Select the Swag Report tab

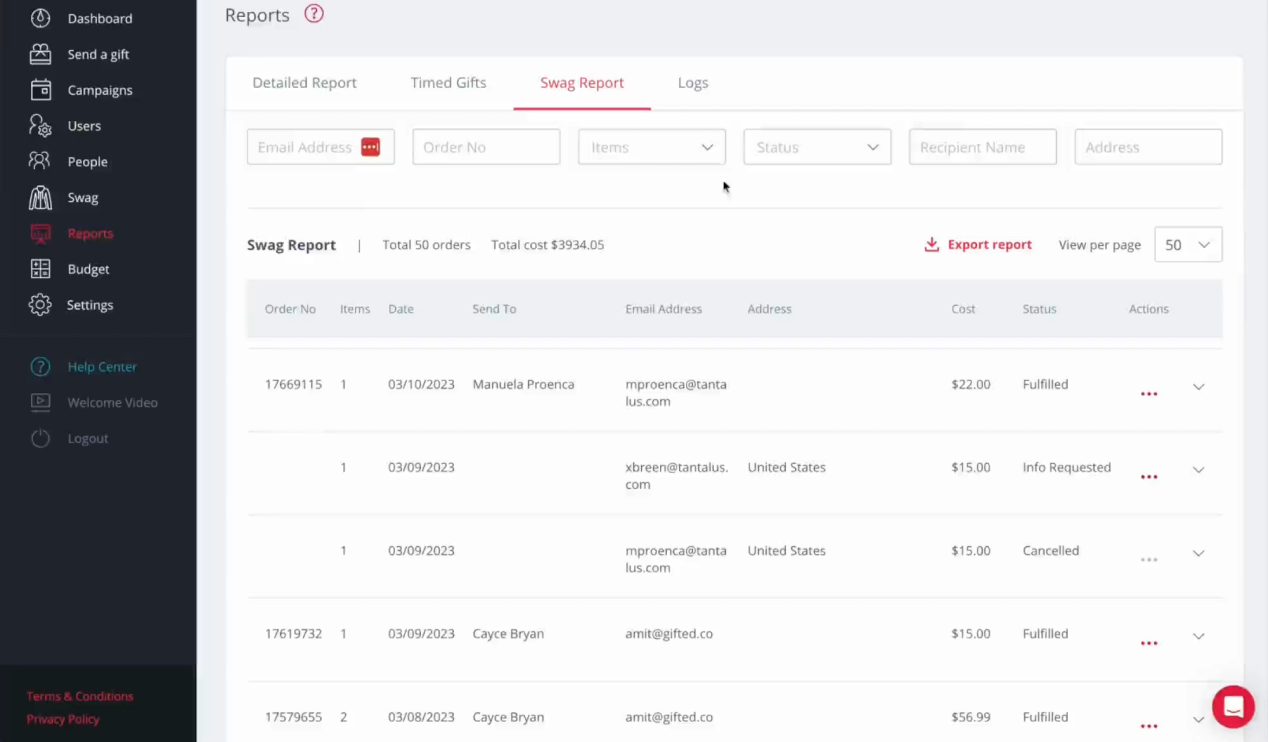pyautogui.click(x=582, y=83)
